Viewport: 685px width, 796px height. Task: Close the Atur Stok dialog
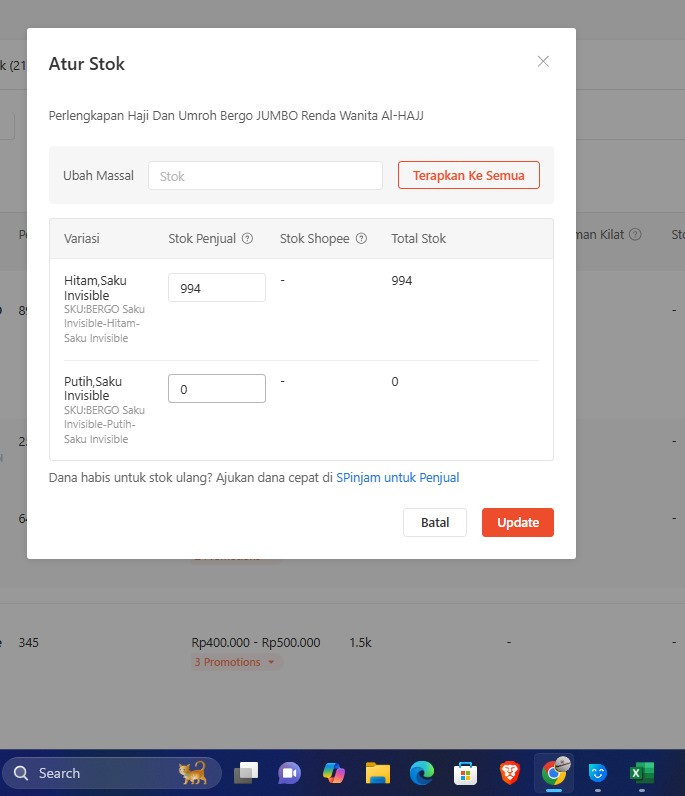543,61
